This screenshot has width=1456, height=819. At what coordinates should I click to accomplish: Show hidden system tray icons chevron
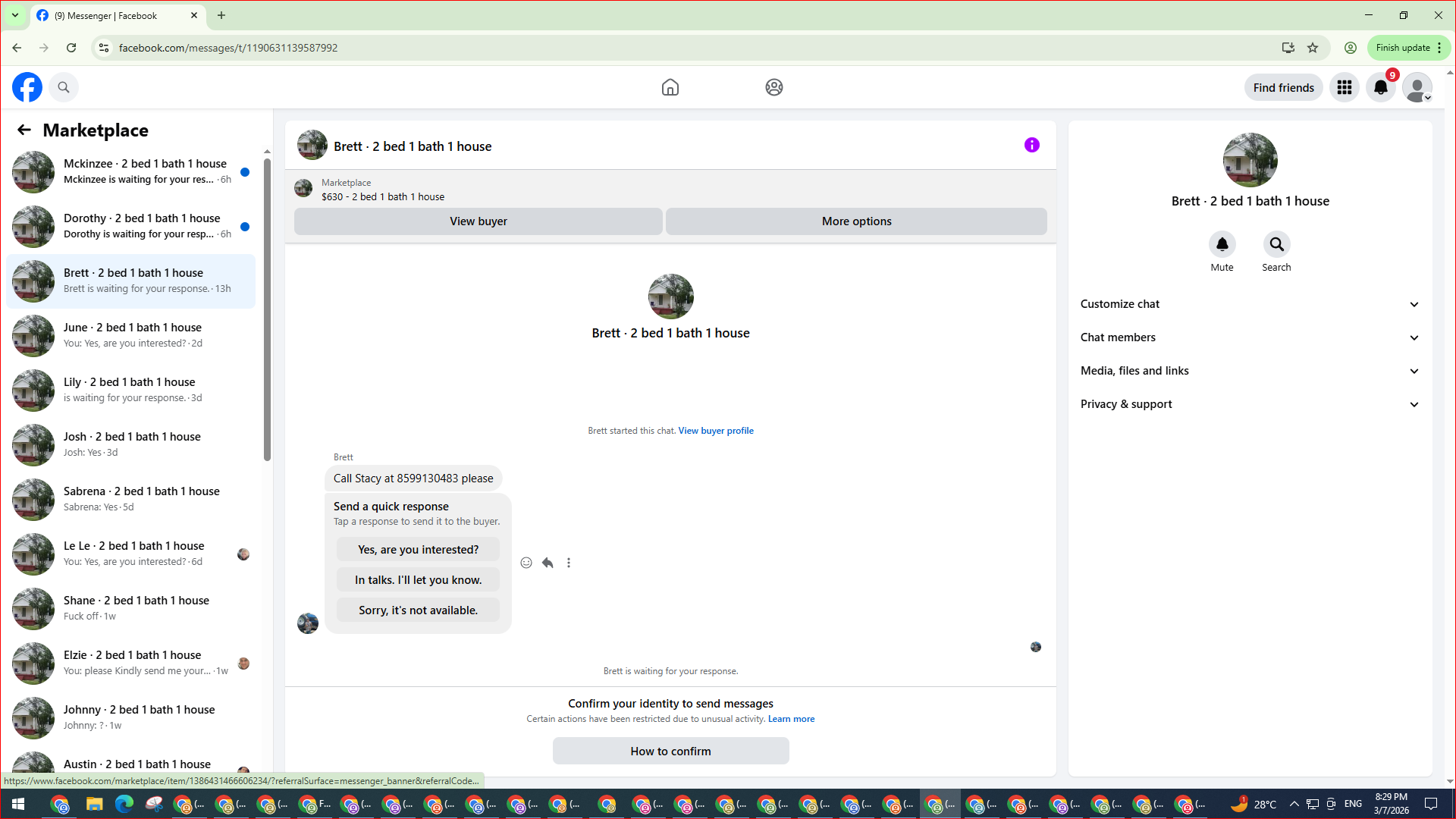(1294, 804)
